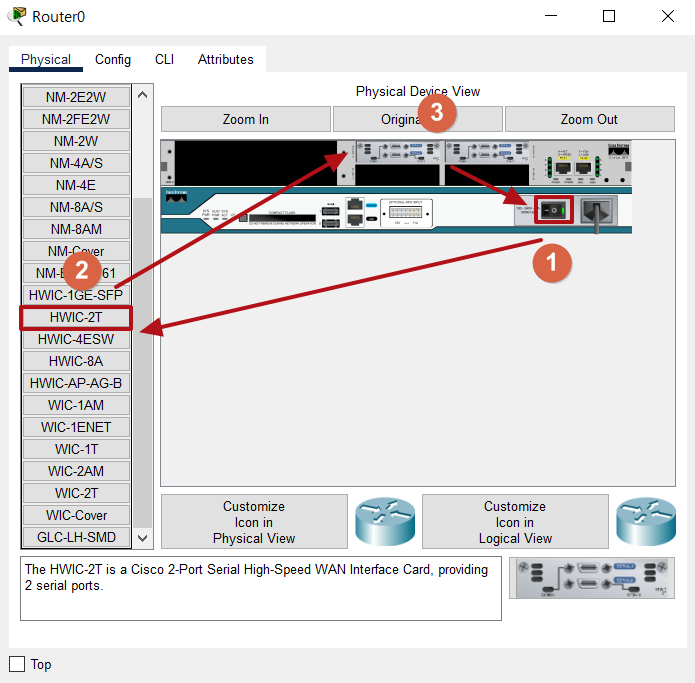Viewport: 695px width, 683px height.
Task: Select the NM-4E module
Action: point(76,185)
